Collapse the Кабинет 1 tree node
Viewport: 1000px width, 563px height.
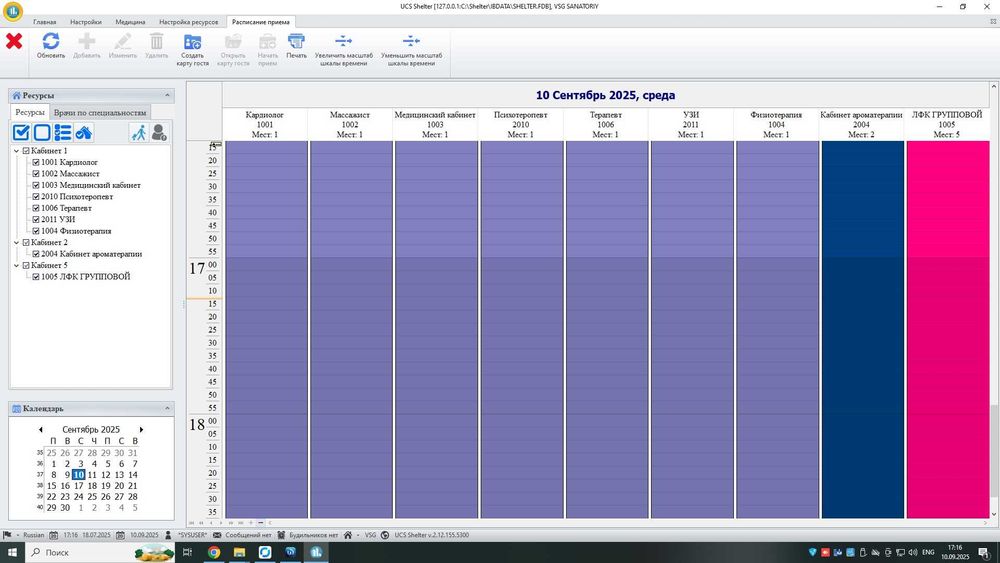click(x=17, y=151)
